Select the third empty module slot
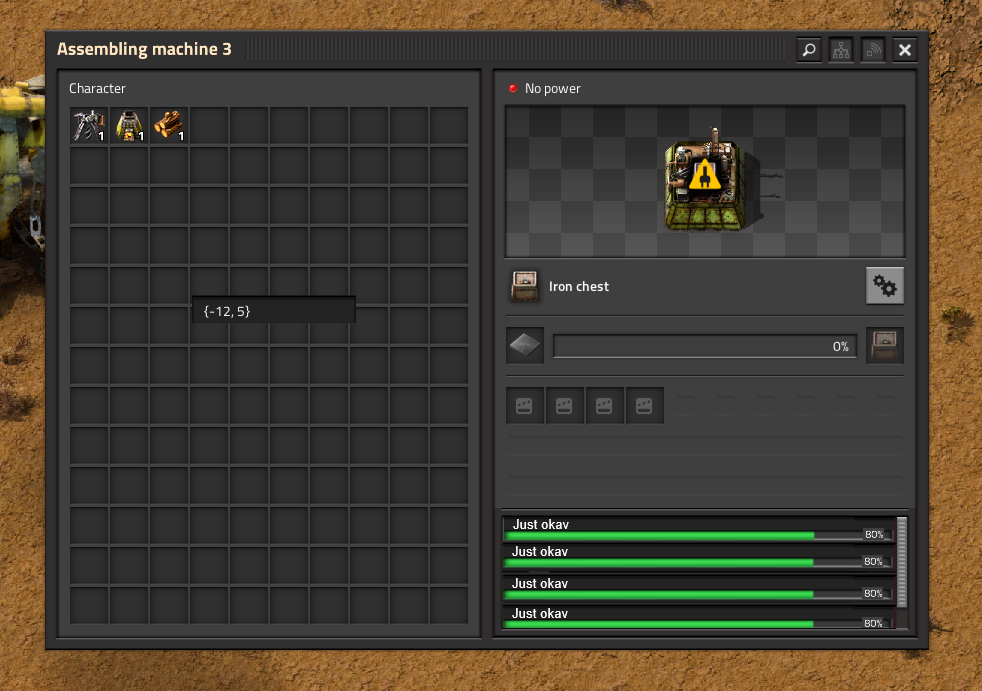Viewport: 982px width, 691px height. click(604, 406)
